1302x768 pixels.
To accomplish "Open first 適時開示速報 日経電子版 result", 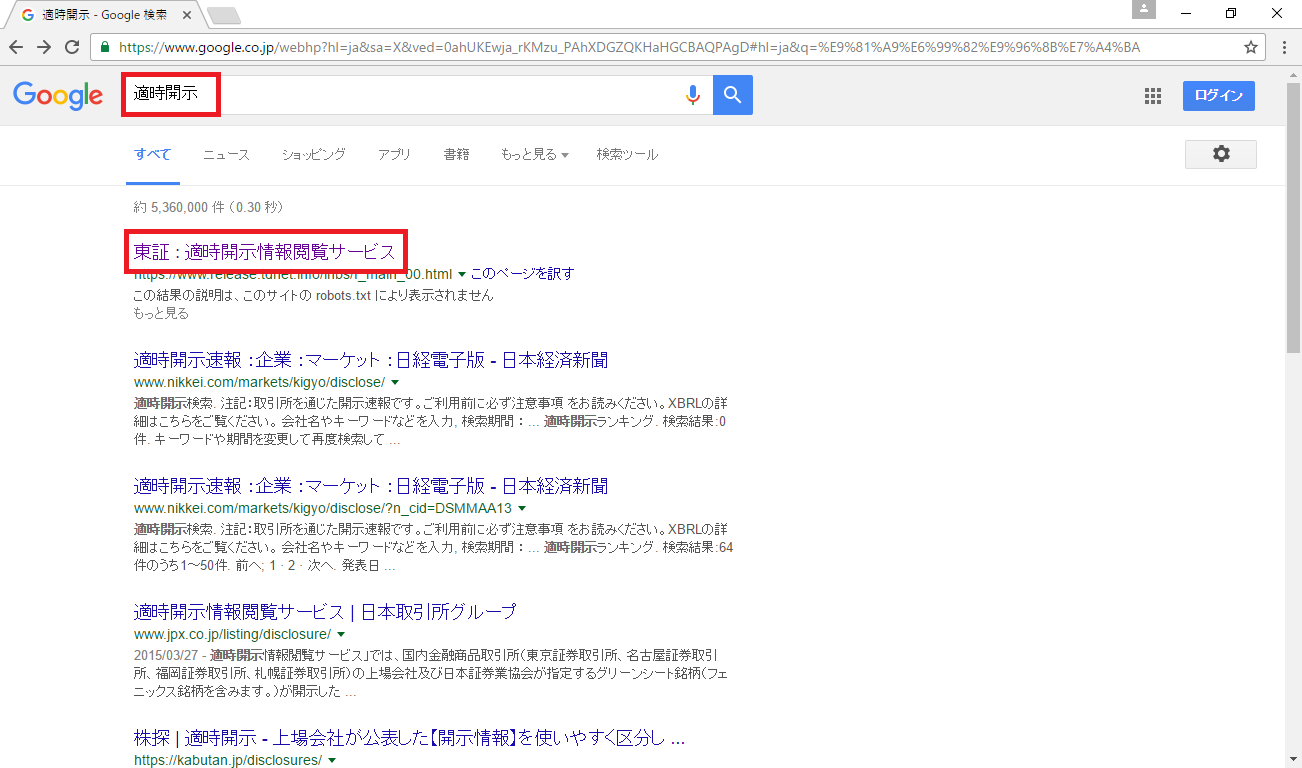I will point(371,360).
